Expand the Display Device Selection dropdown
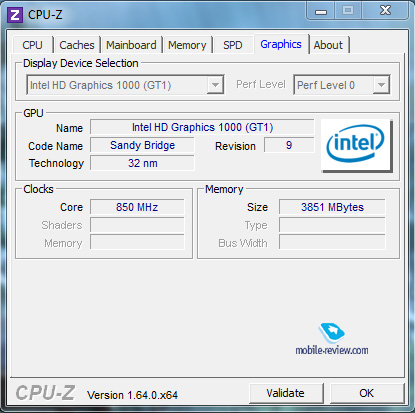Viewport: 415px width, 413px height. click(x=215, y=85)
